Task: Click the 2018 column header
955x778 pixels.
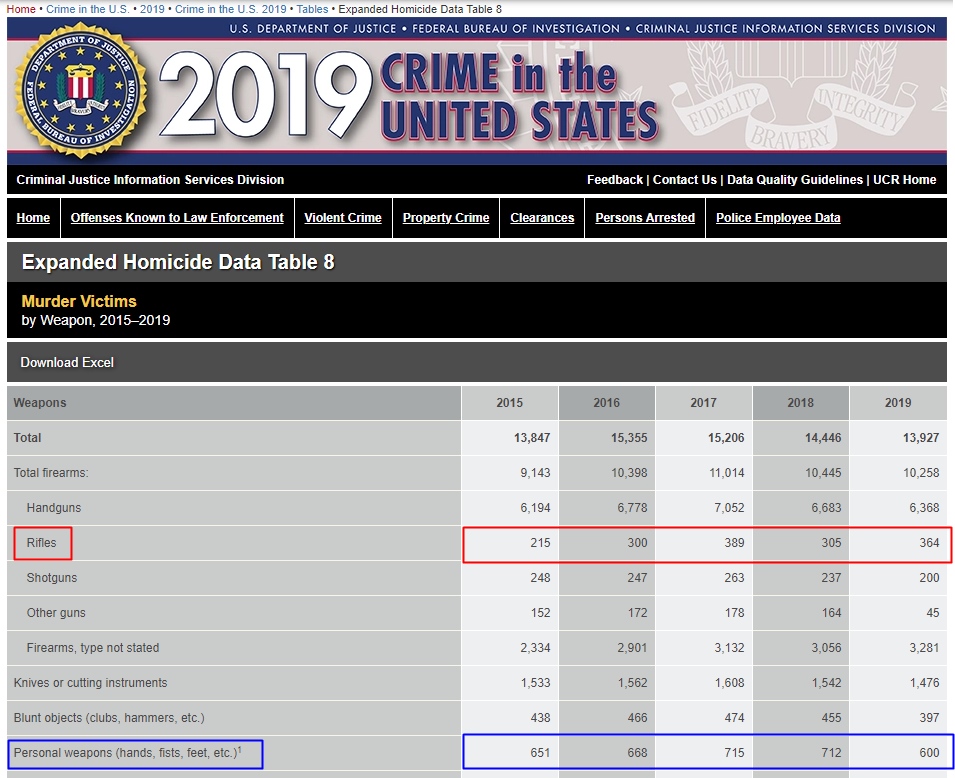Action: [800, 403]
